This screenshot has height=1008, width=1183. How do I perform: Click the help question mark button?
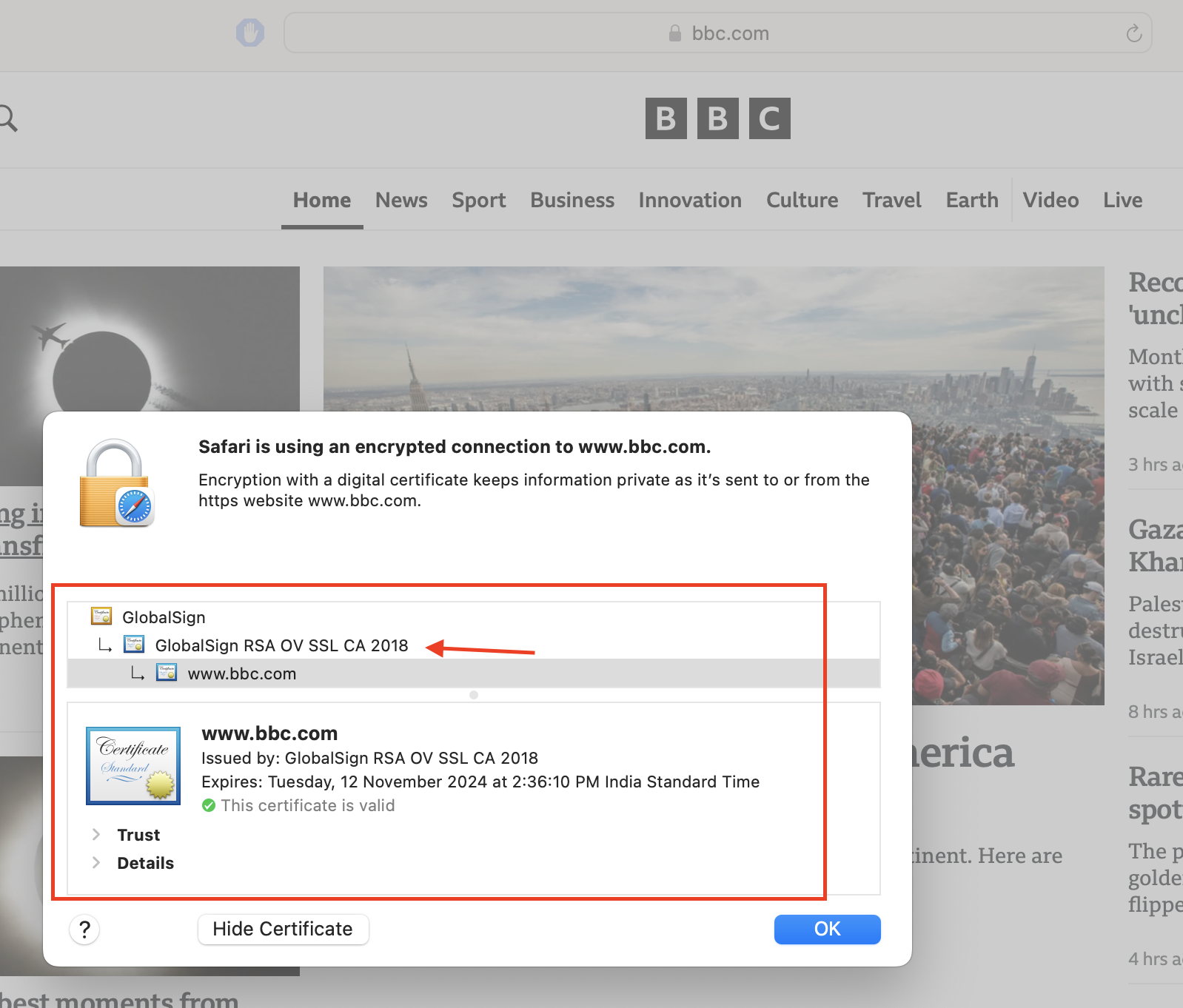84,930
